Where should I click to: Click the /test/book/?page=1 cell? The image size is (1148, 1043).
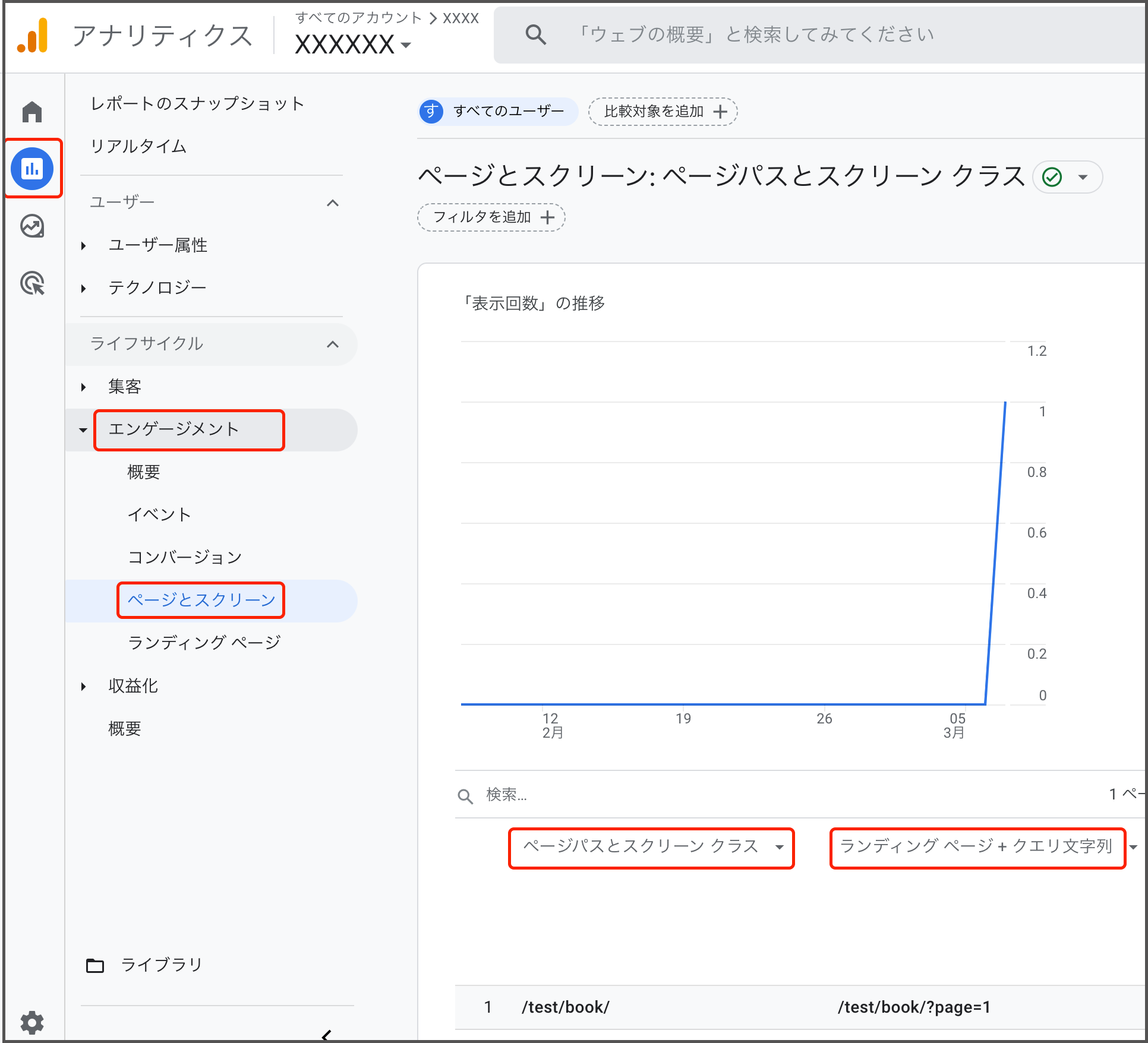(x=914, y=1007)
